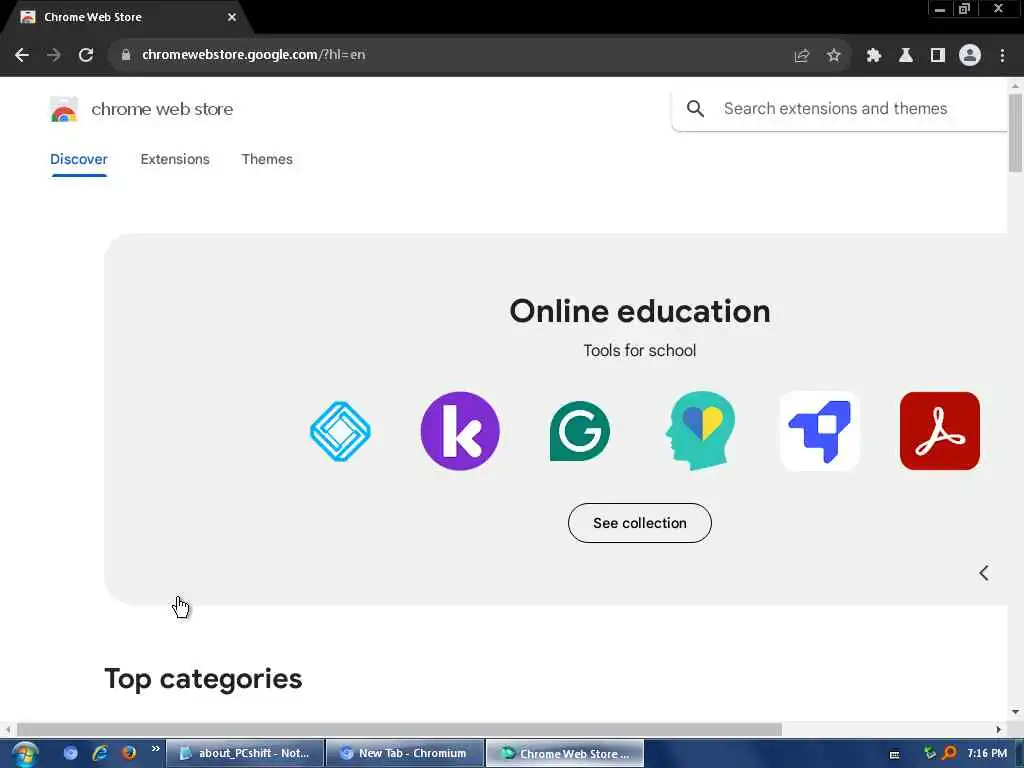The height and width of the screenshot is (768, 1024).
Task: Click the chrome web store logo
Action: point(64,109)
